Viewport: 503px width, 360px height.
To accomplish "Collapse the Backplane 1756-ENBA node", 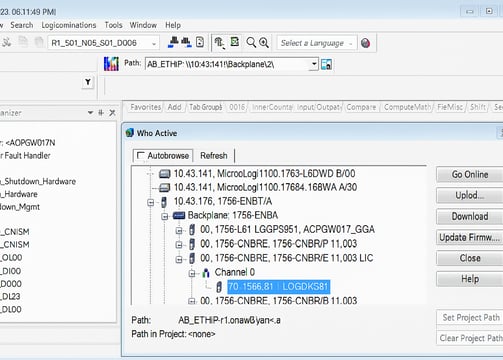I will 165,216.
